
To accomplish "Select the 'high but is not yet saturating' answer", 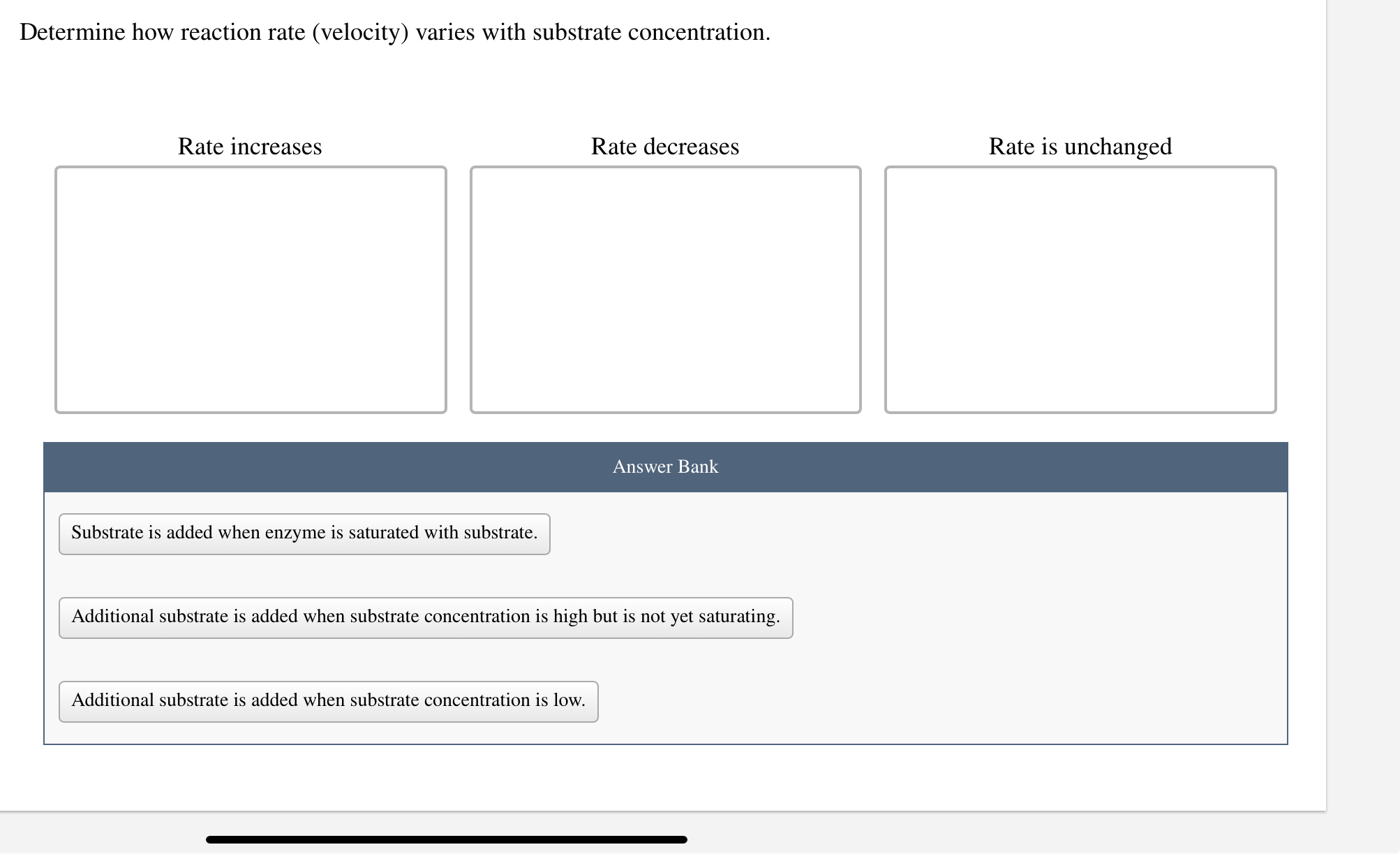I will (x=426, y=617).
